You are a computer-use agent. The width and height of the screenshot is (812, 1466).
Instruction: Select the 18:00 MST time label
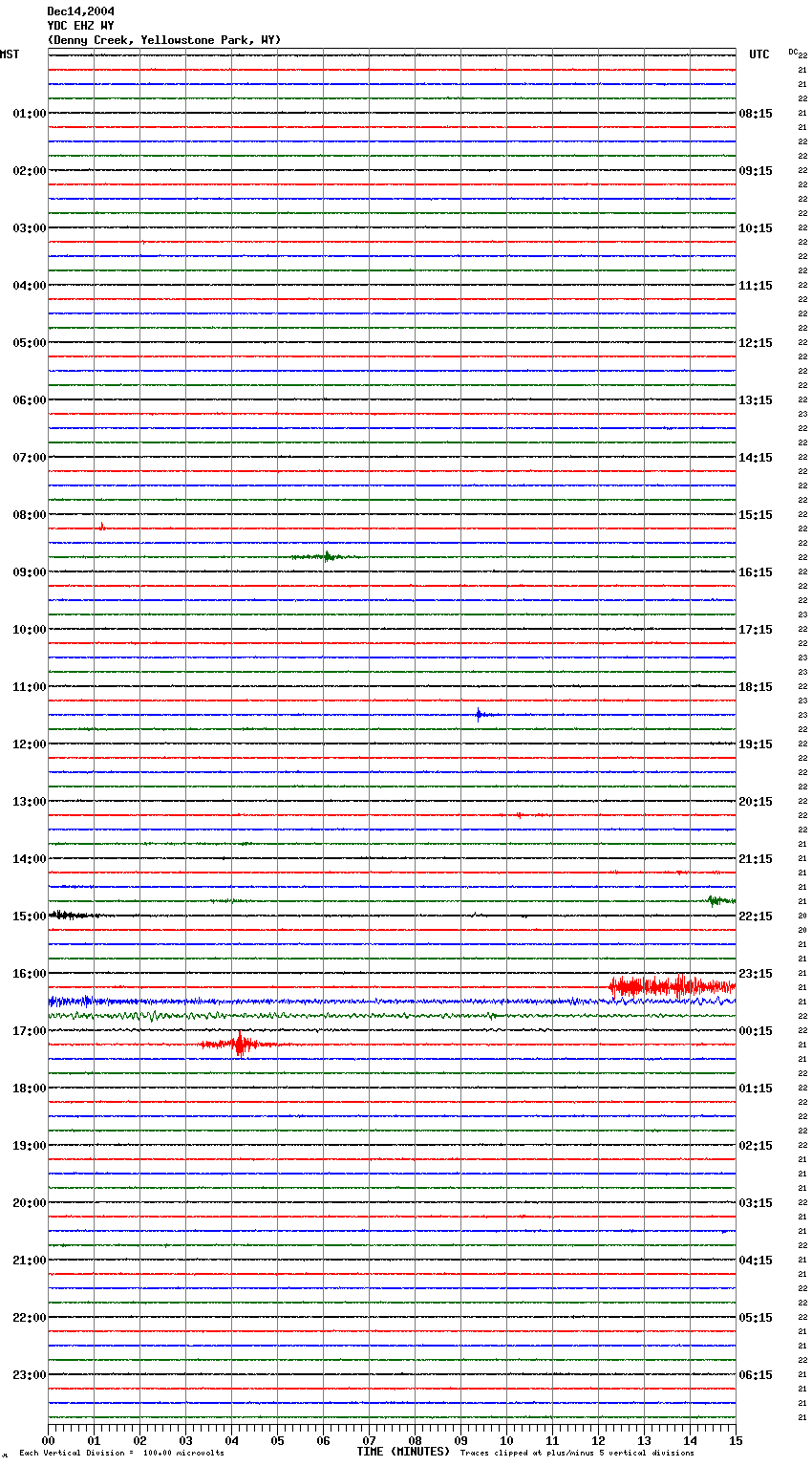[30, 1089]
